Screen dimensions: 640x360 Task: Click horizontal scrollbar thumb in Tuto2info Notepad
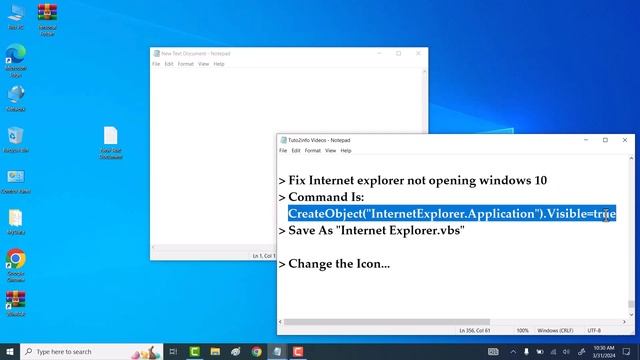pyautogui.click(x=387, y=322)
